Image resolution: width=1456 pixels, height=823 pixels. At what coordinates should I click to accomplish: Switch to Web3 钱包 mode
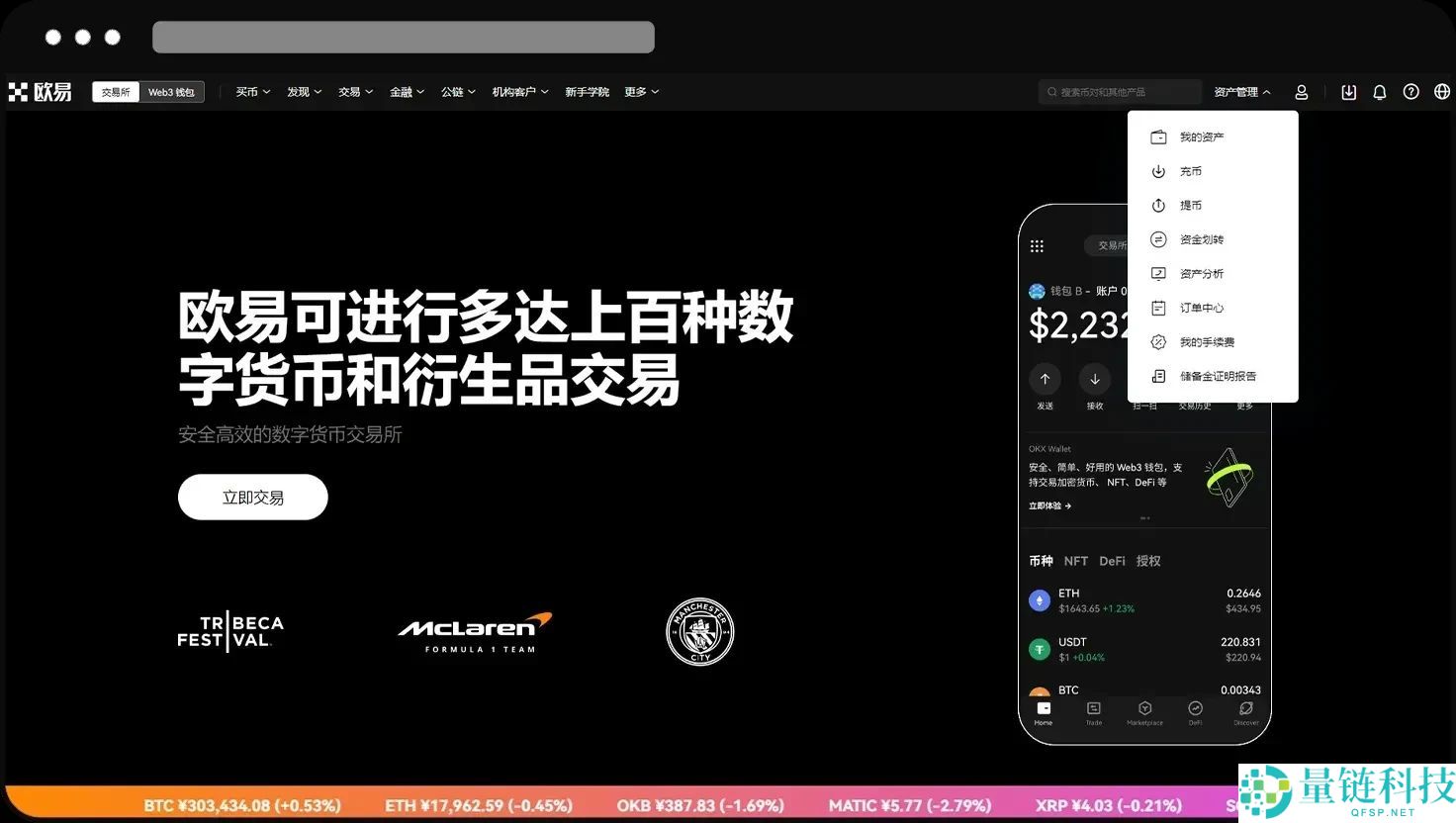pyautogui.click(x=171, y=91)
